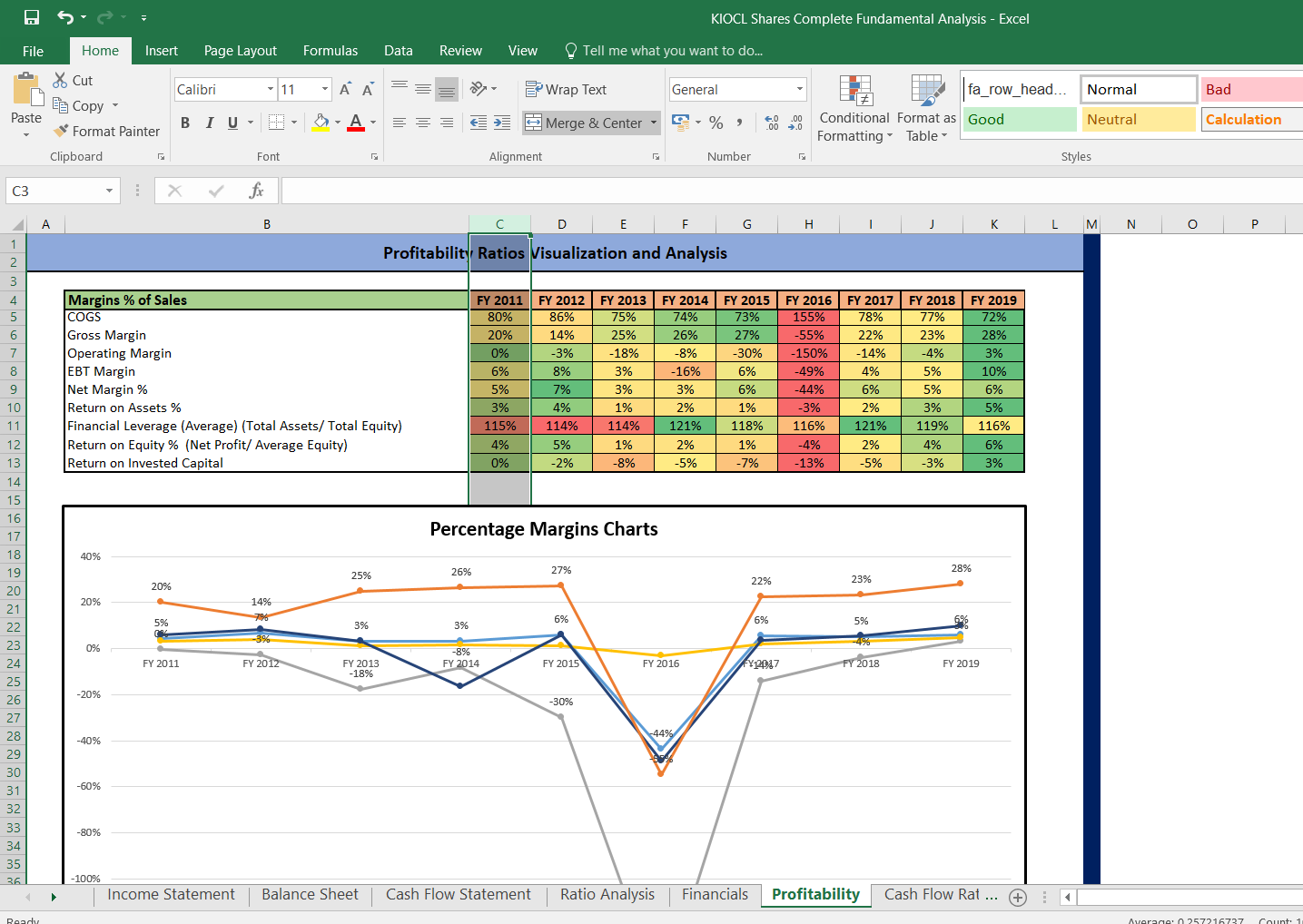Expand the Customize Quick Access Toolbar arrow

(143, 18)
